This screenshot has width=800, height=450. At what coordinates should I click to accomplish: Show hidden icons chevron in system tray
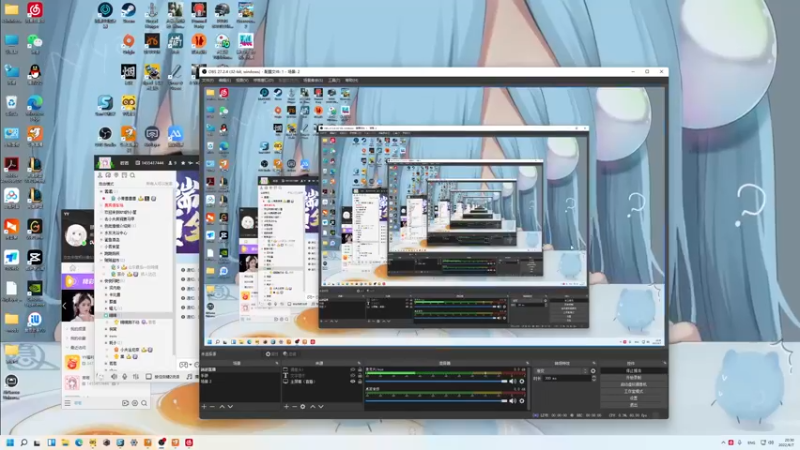point(723,442)
